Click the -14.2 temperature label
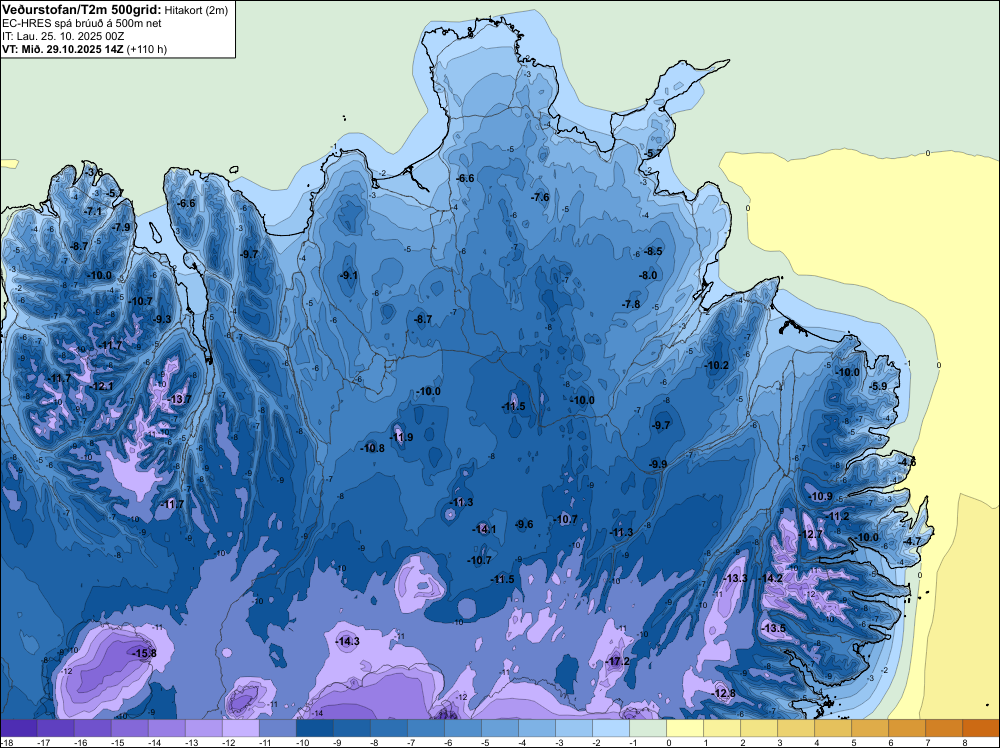The height and width of the screenshot is (748, 1000). tap(771, 578)
